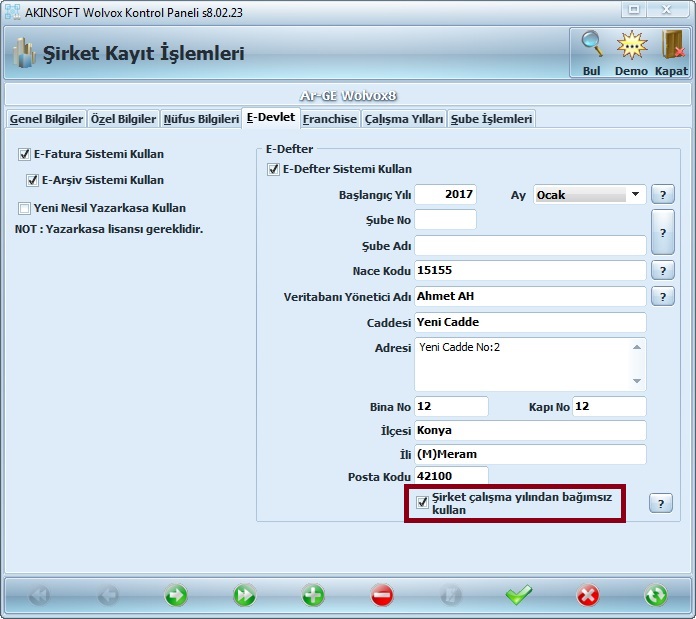Enable Yeni Nesil Yazarkasa Kullan
Viewport: 696px width, 619px height.
pyautogui.click(x=24, y=208)
